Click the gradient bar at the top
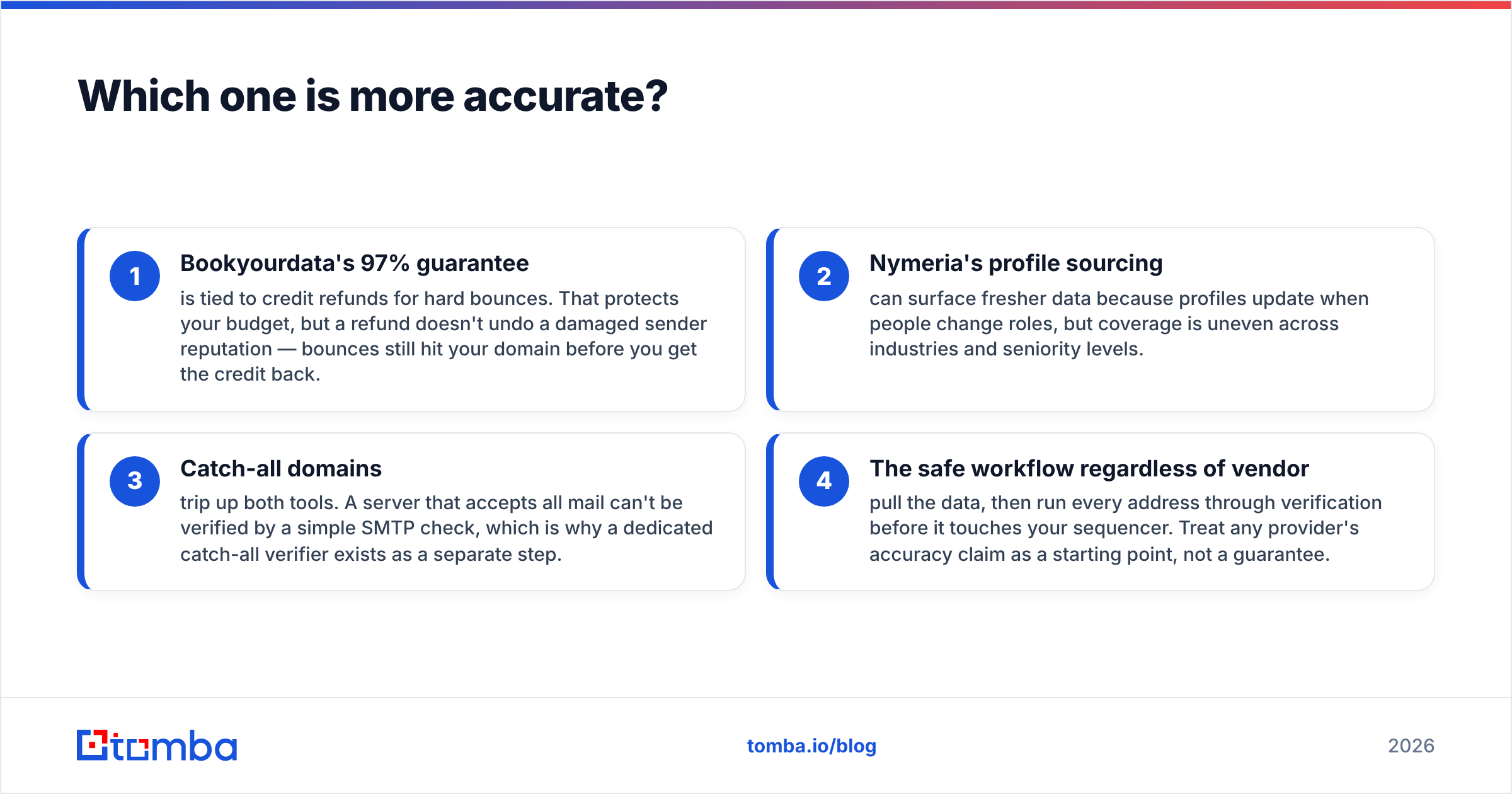1512x794 pixels. (x=756, y=4)
